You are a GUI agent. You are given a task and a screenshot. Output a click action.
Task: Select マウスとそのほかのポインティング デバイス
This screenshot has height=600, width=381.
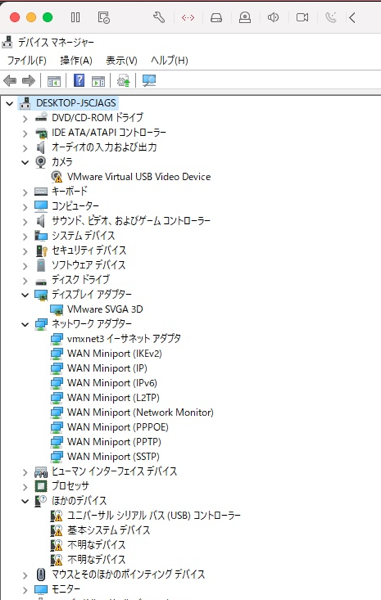click(128, 574)
